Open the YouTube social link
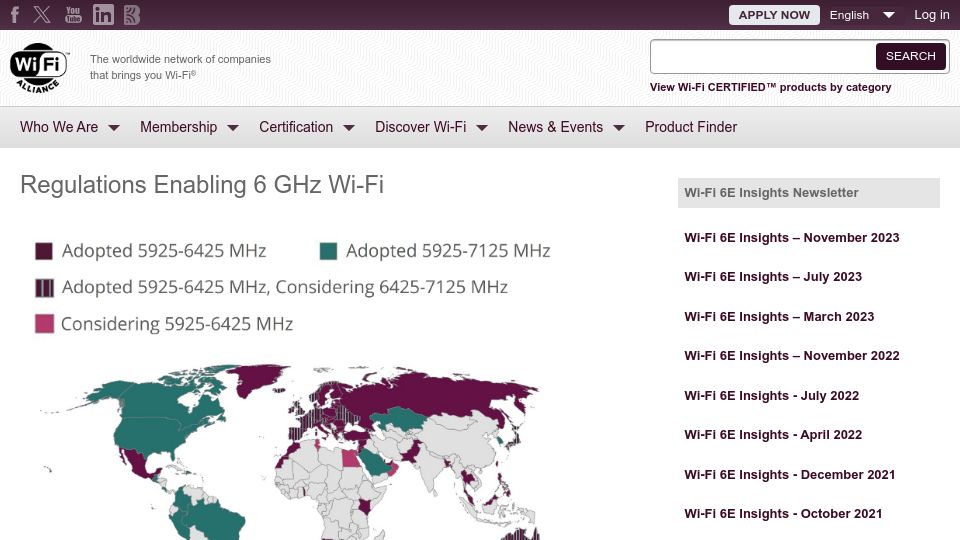The image size is (960, 540). (x=73, y=15)
